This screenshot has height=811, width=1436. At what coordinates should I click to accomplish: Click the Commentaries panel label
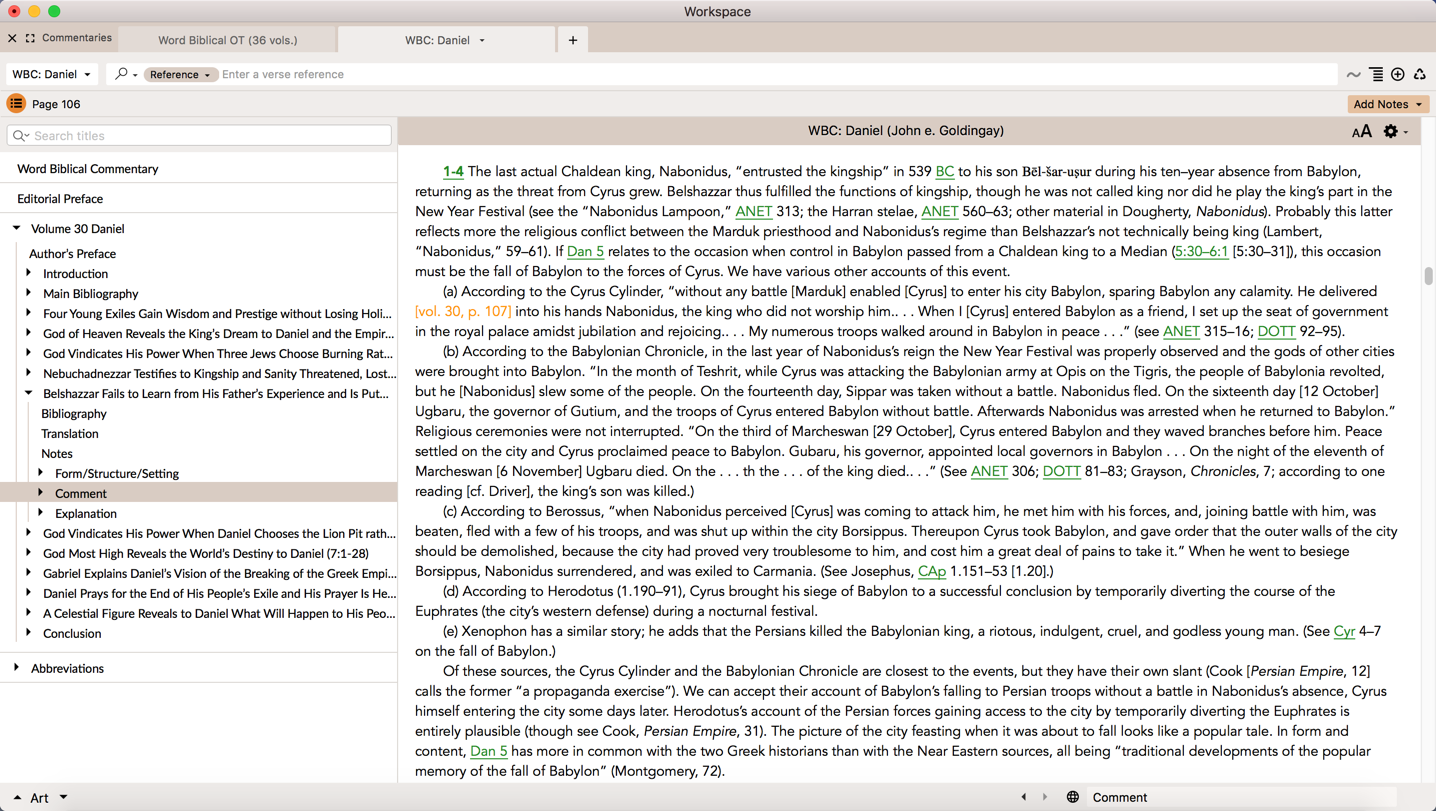tap(77, 38)
